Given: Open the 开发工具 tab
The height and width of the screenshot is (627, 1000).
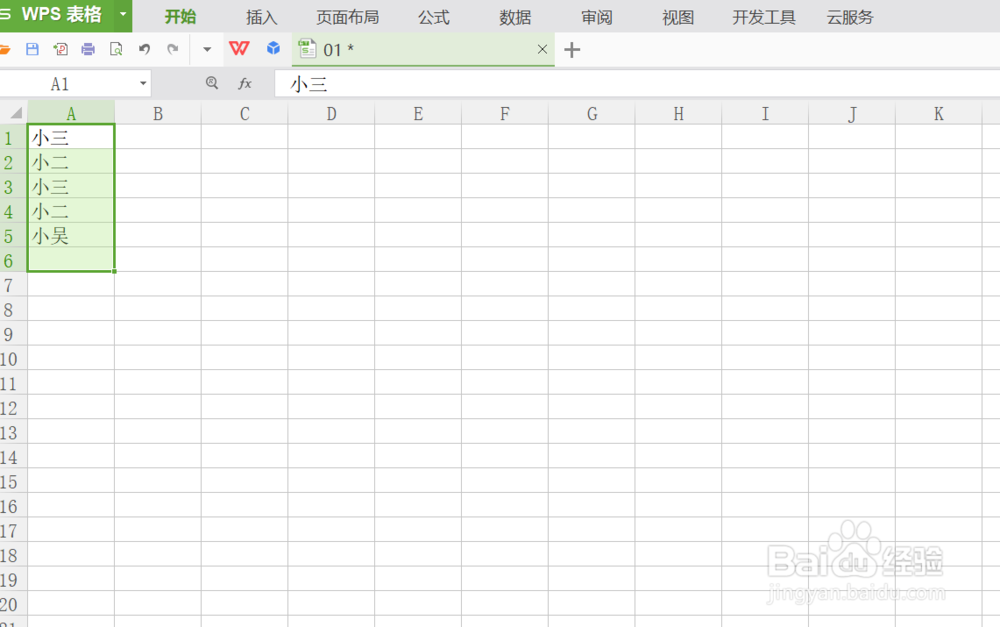Looking at the screenshot, I should click(x=764, y=17).
